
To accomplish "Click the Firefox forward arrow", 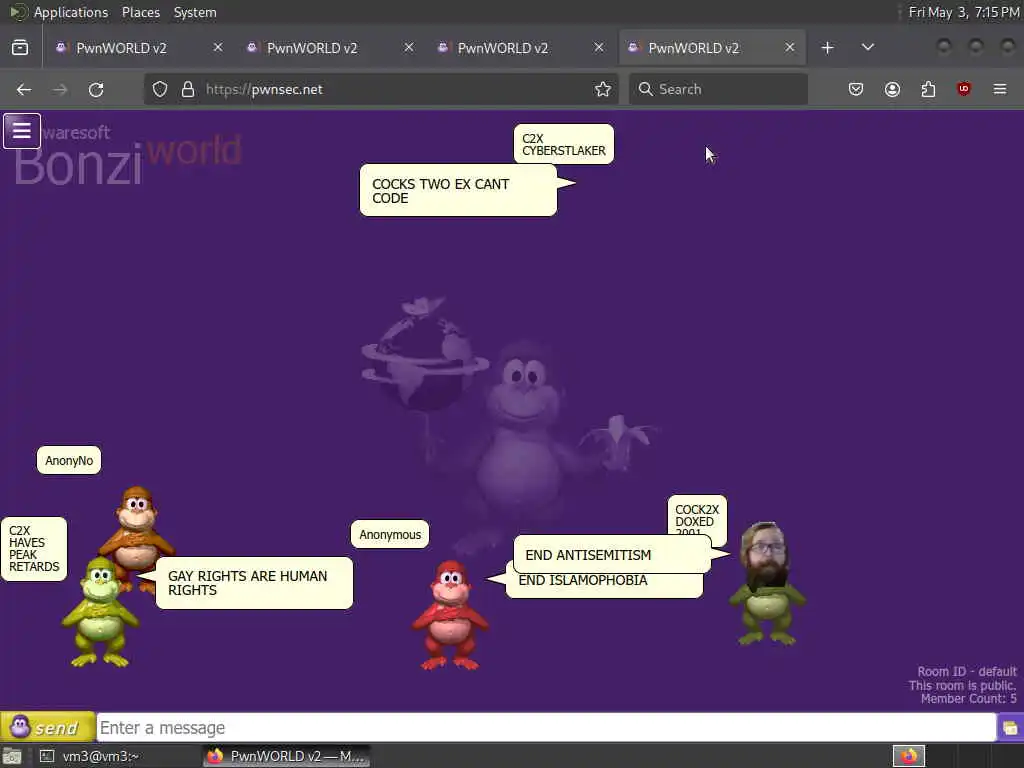I will 60,89.
